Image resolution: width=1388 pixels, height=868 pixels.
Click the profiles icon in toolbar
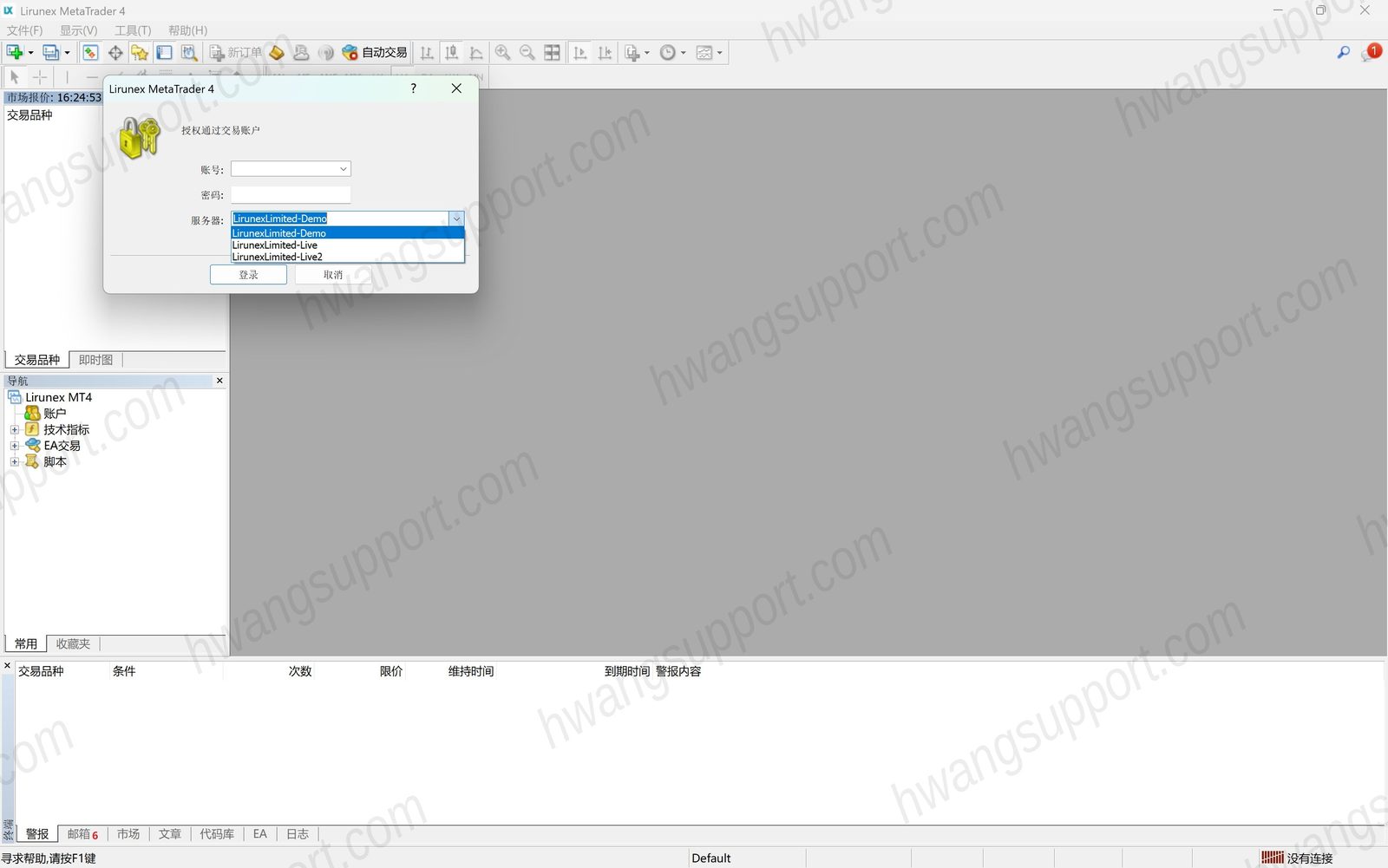click(51, 53)
